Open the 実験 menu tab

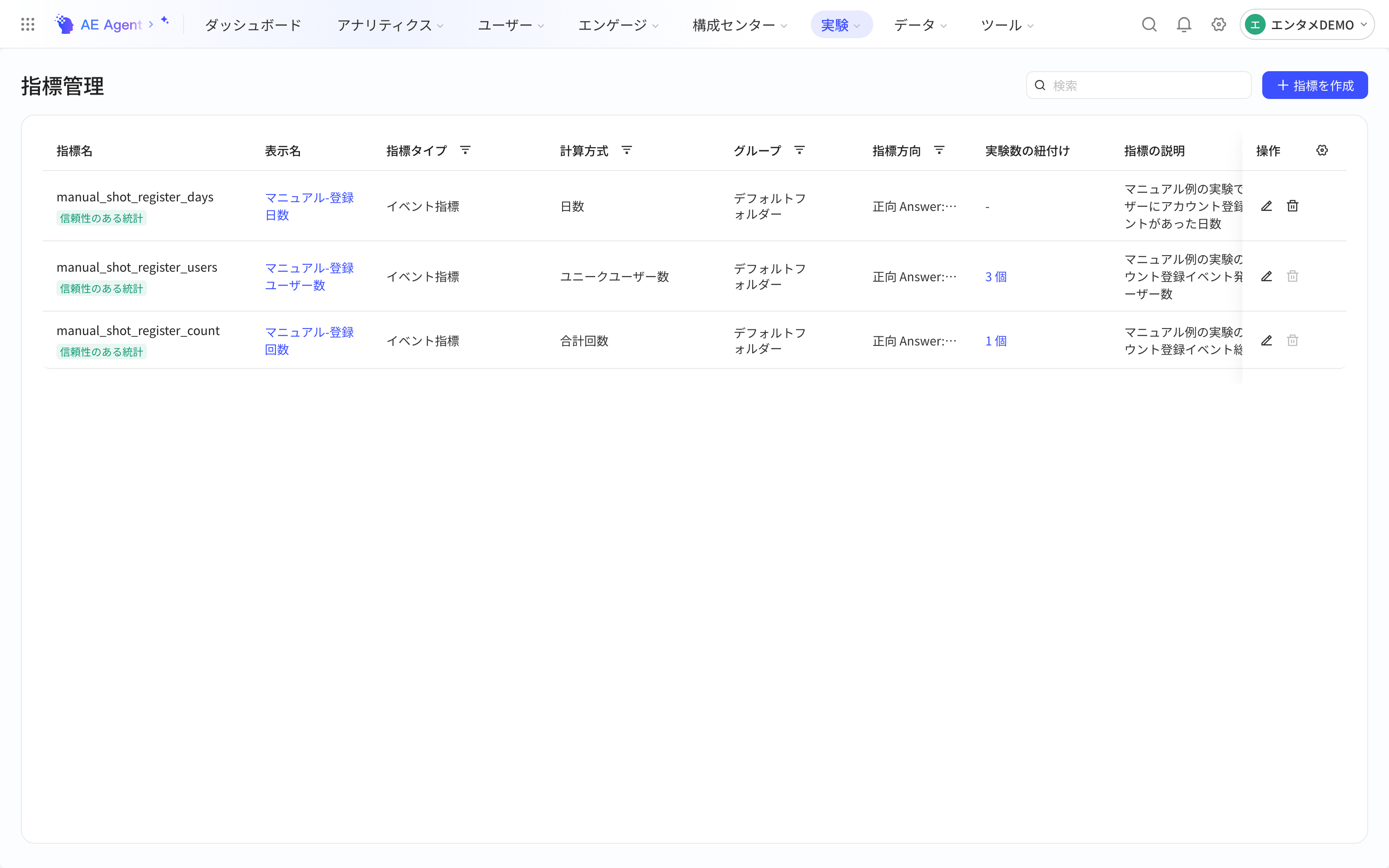pos(842,25)
